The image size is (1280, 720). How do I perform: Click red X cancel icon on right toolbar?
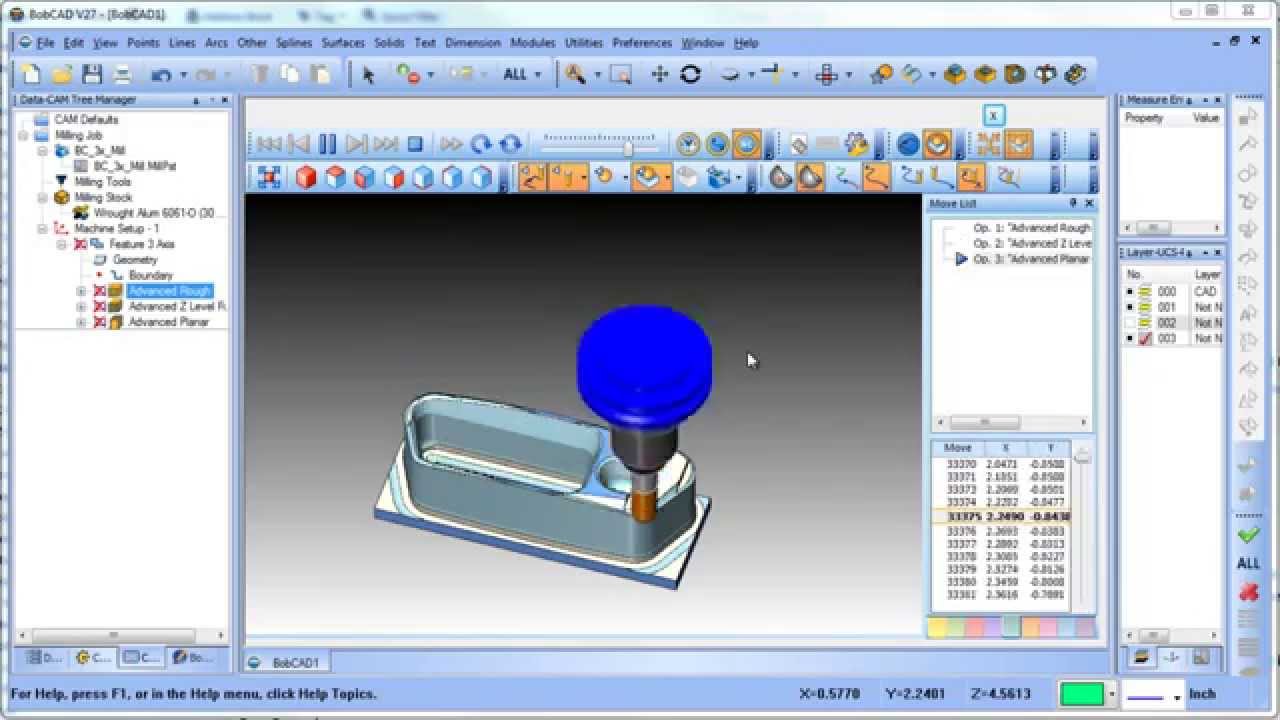pos(1248,591)
